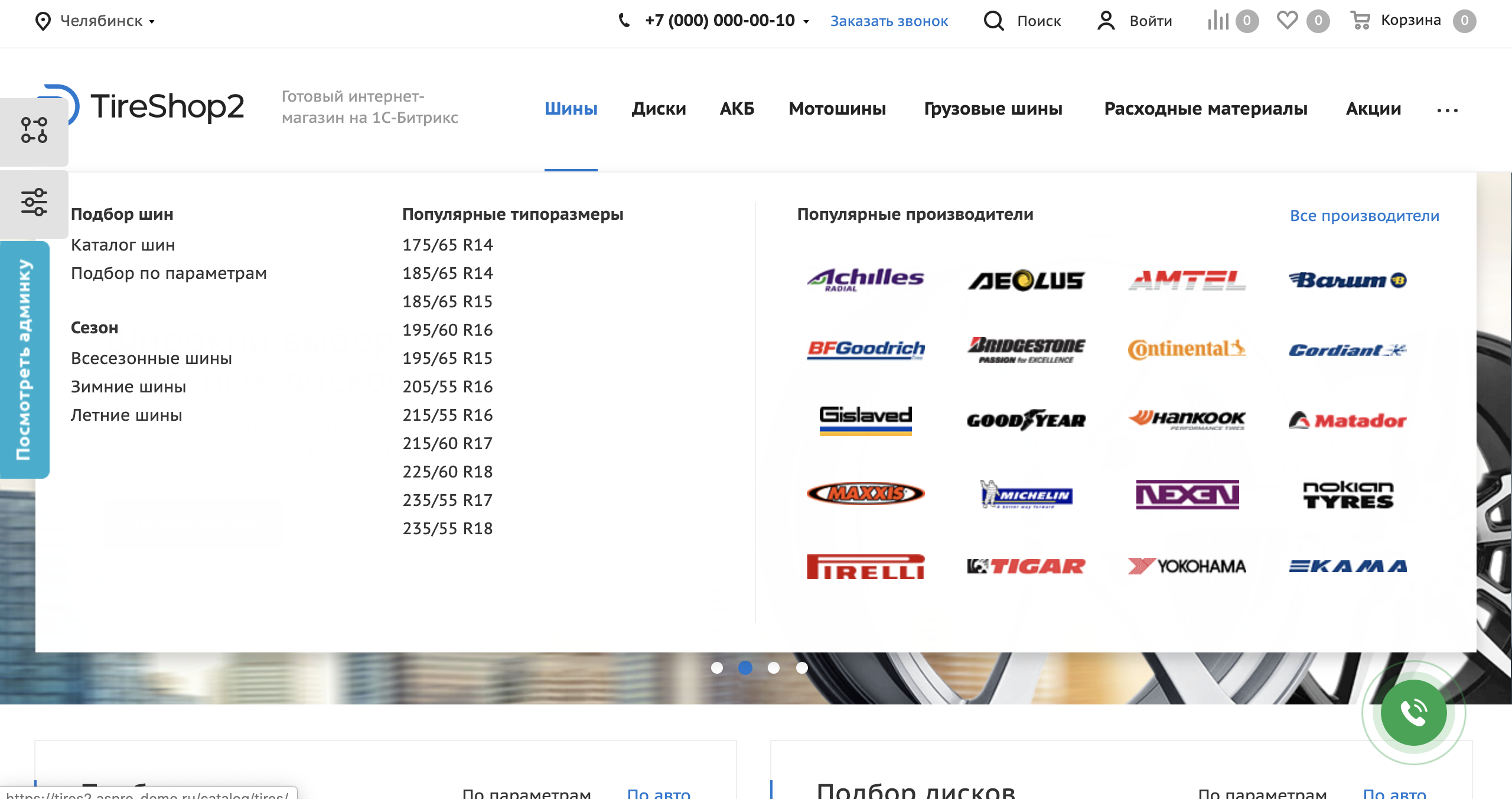Select the Michelin brand logo

1027,494
